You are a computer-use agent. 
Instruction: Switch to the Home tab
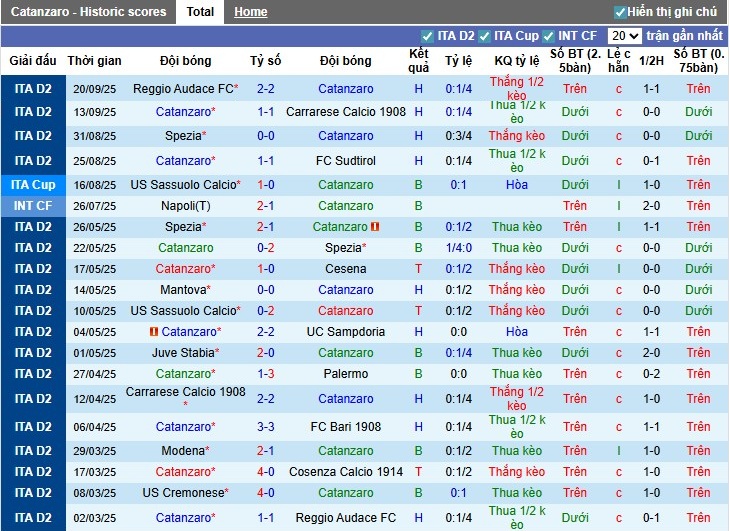(250, 12)
